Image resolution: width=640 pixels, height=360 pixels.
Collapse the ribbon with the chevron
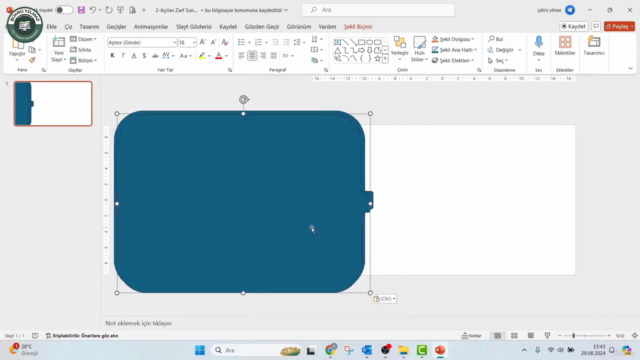pos(631,69)
